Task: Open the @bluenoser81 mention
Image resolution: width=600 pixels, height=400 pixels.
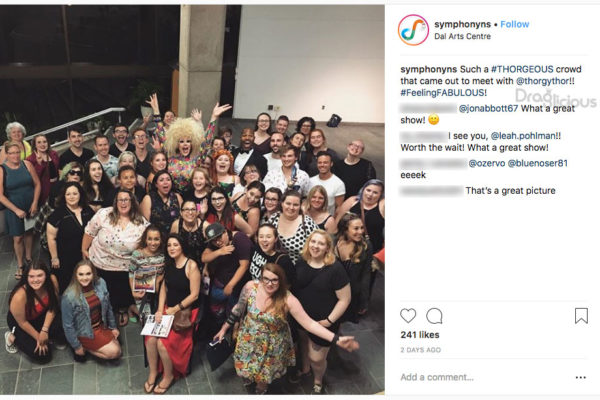Action: (x=538, y=163)
